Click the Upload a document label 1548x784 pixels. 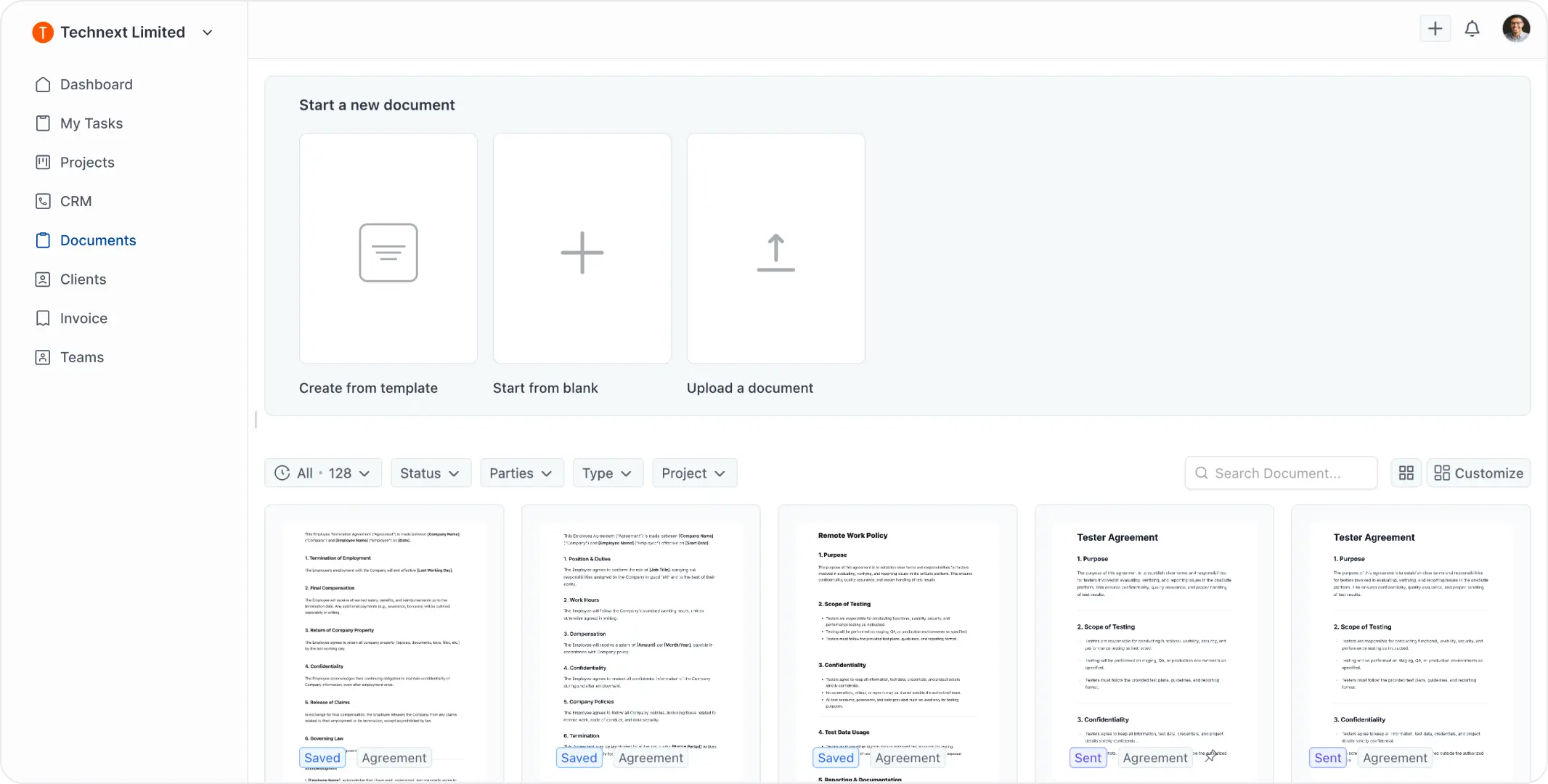(x=750, y=388)
